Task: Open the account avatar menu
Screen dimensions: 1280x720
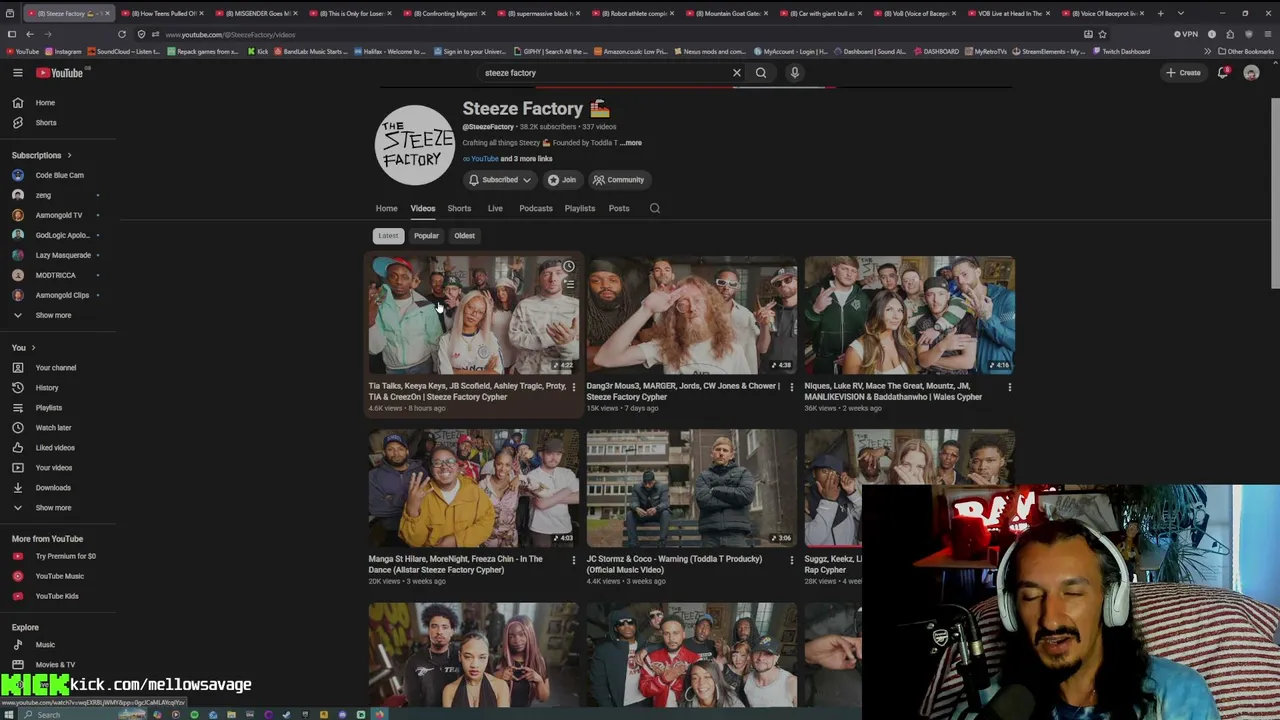Action: click(1251, 73)
